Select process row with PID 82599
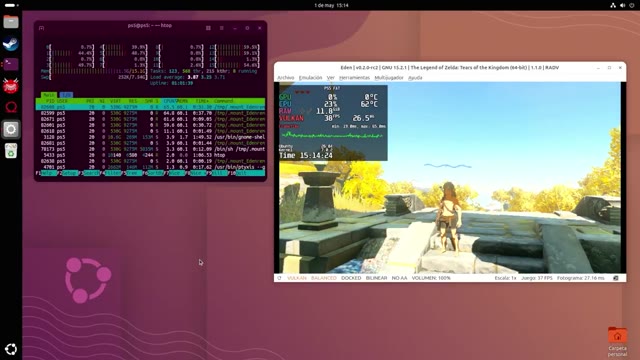Viewport: 640px width, 360px height. point(150,113)
